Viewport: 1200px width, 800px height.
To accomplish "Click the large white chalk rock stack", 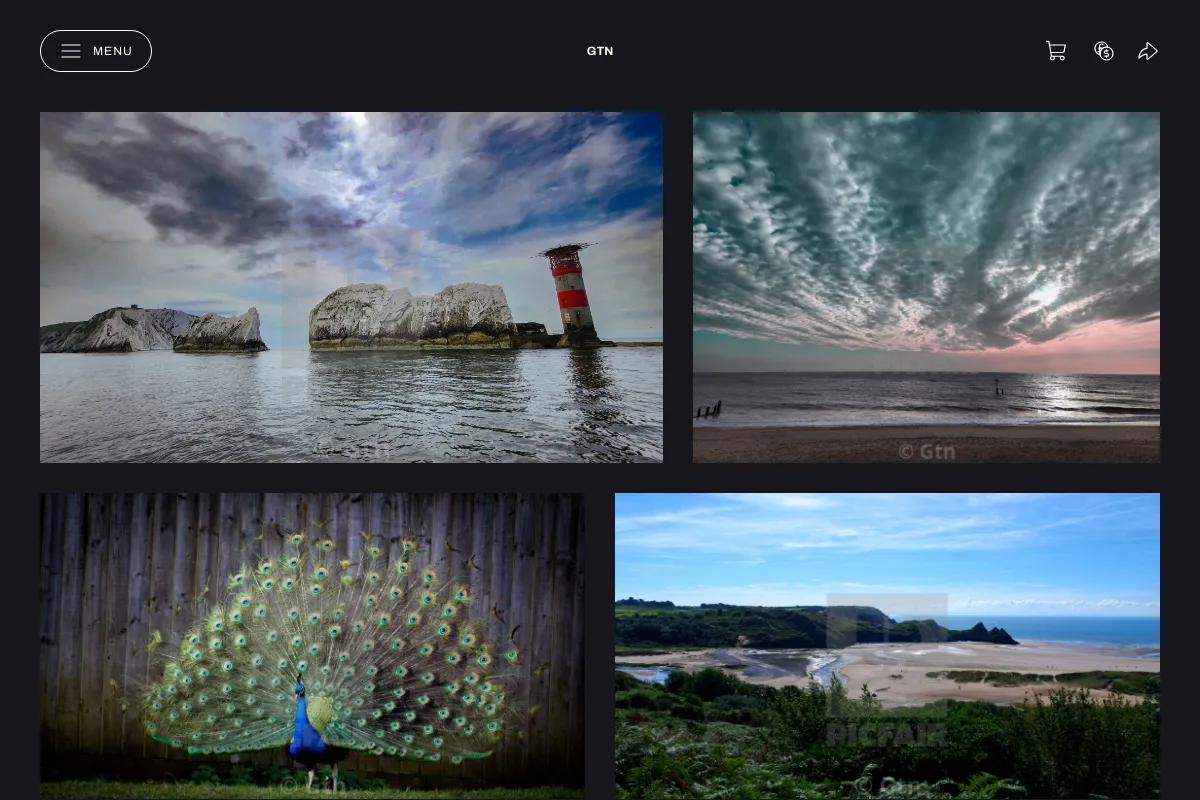I will [x=412, y=315].
